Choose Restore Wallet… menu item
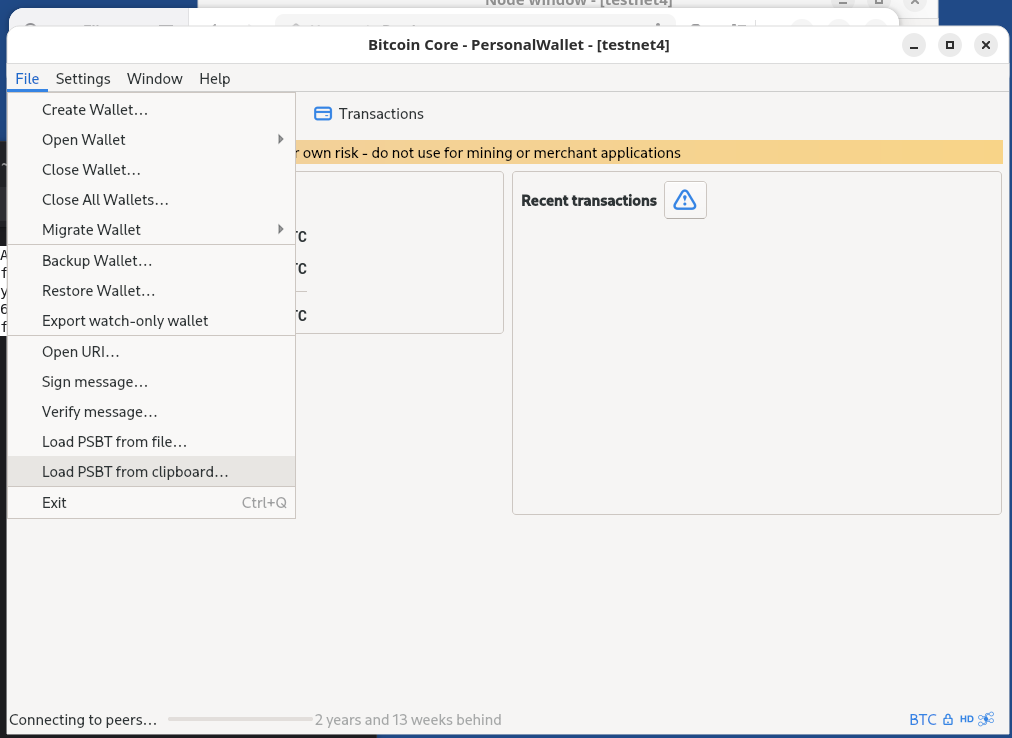This screenshot has height=738, width=1012. 151,291
